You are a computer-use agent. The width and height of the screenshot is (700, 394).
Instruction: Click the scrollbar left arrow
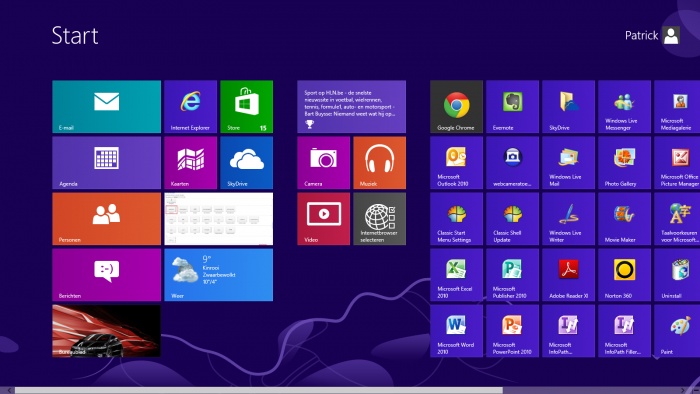(x=8, y=390)
